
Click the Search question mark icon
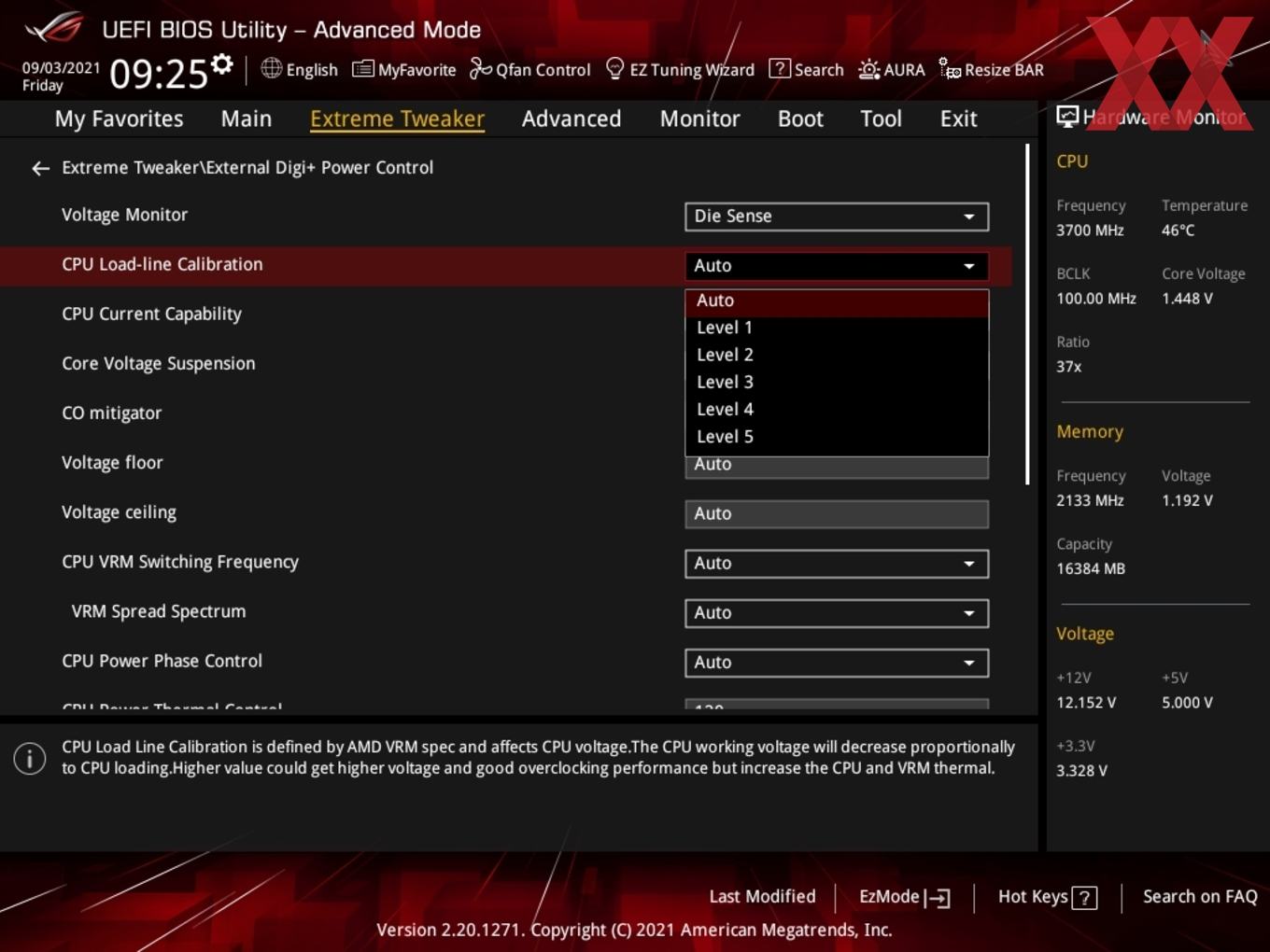point(779,69)
